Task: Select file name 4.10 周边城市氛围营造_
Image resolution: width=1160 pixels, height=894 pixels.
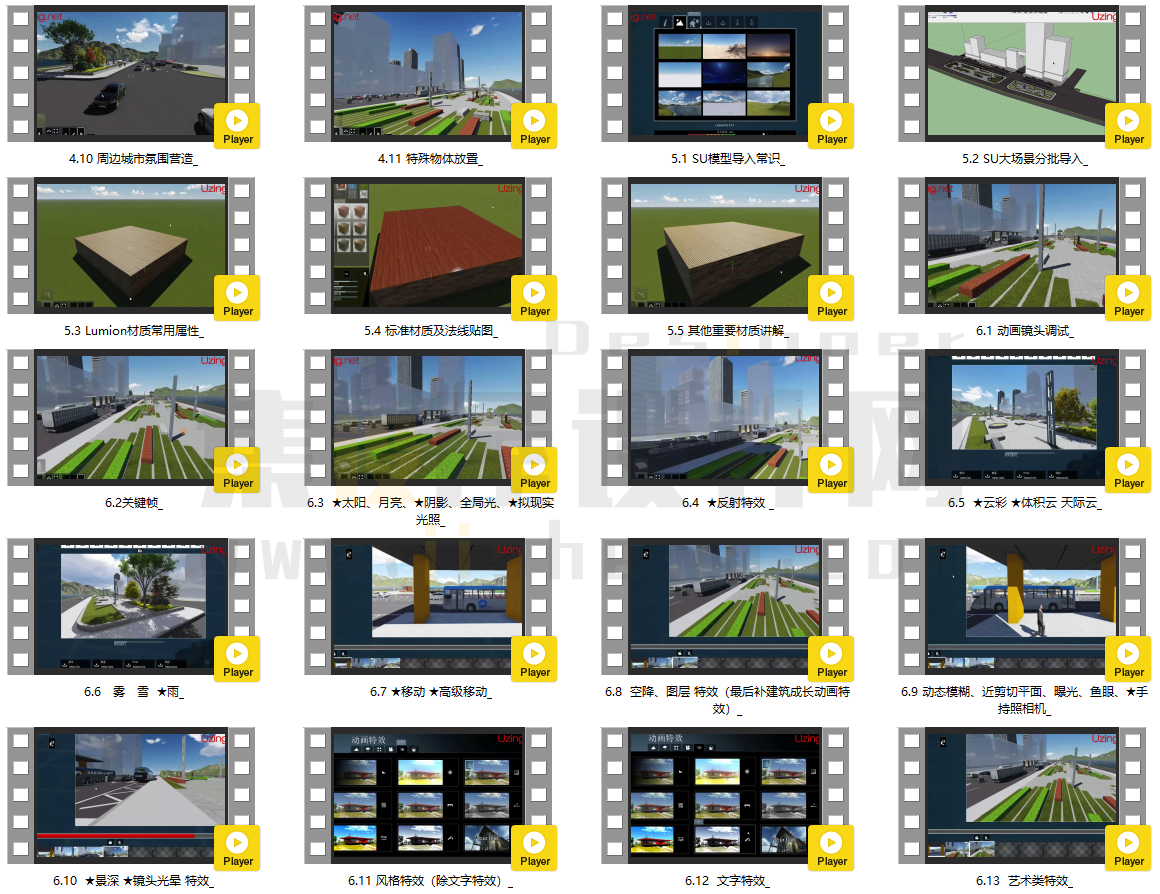Action: 133,158
